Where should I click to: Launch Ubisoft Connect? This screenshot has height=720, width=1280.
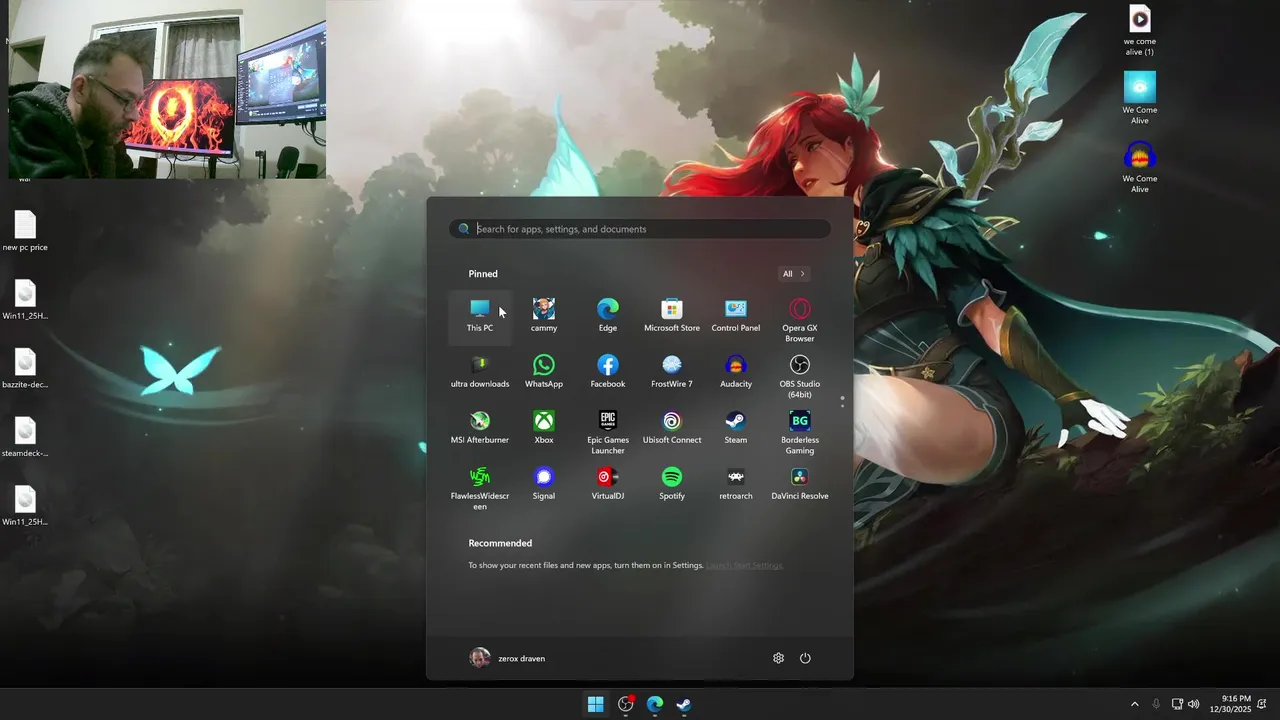(x=672, y=428)
